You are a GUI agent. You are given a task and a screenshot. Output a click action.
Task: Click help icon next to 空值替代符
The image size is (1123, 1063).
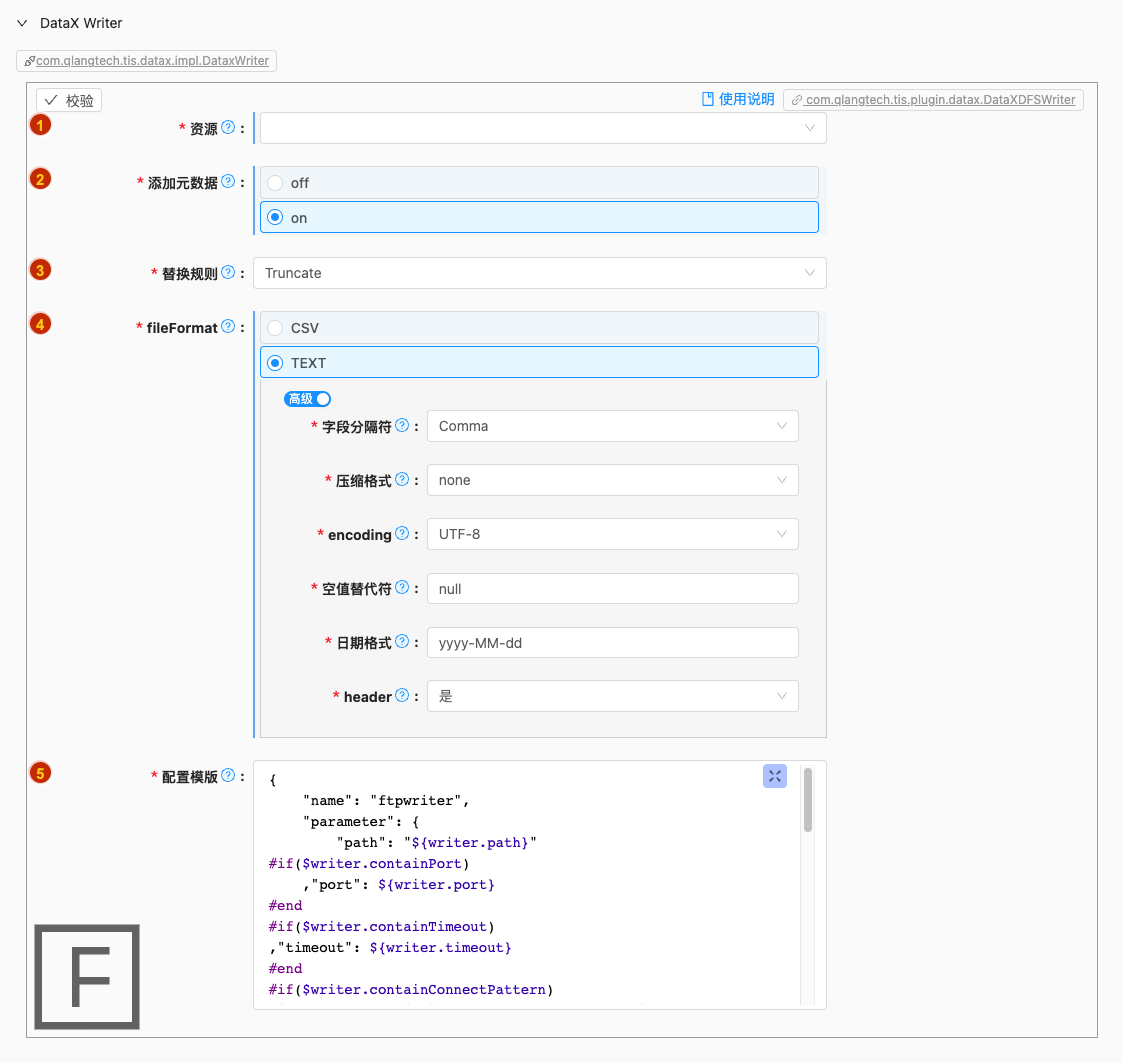[403, 587]
